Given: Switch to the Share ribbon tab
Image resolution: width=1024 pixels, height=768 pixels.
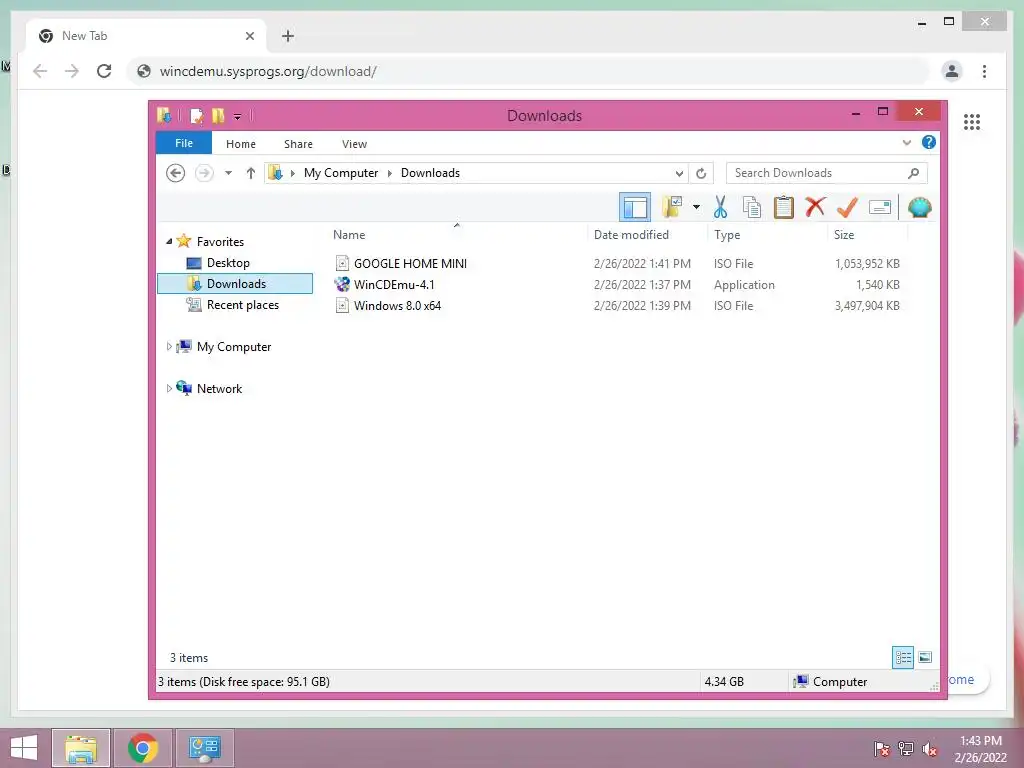Looking at the screenshot, I should click(x=298, y=144).
